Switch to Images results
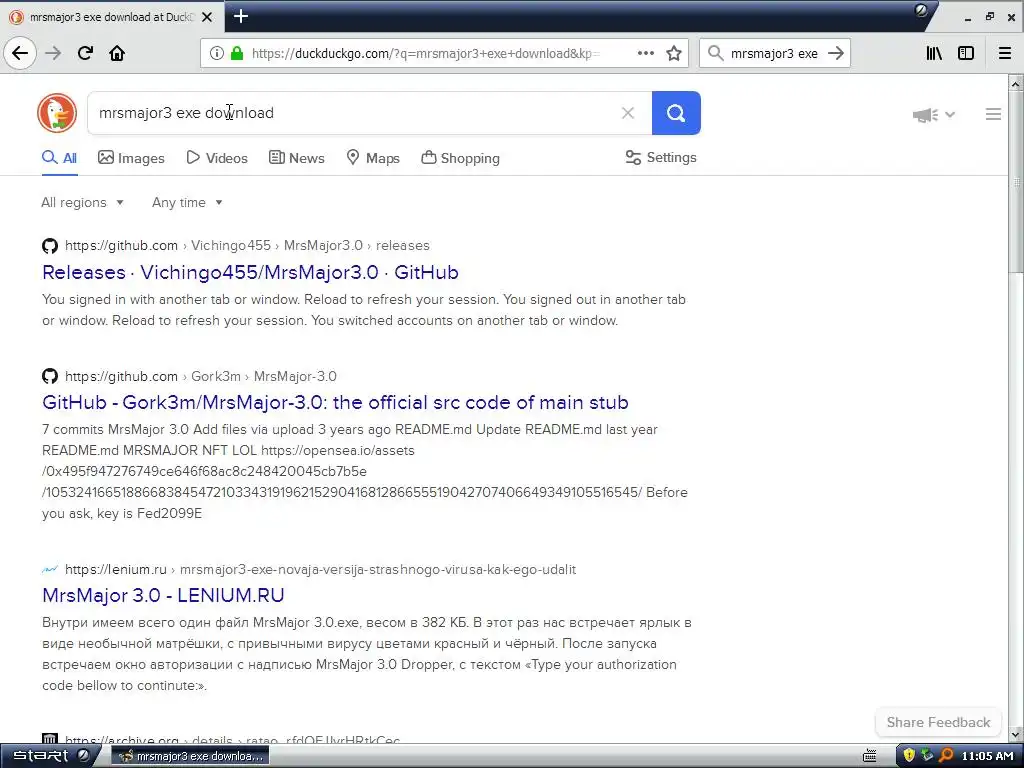1024x768 pixels. click(x=131, y=158)
